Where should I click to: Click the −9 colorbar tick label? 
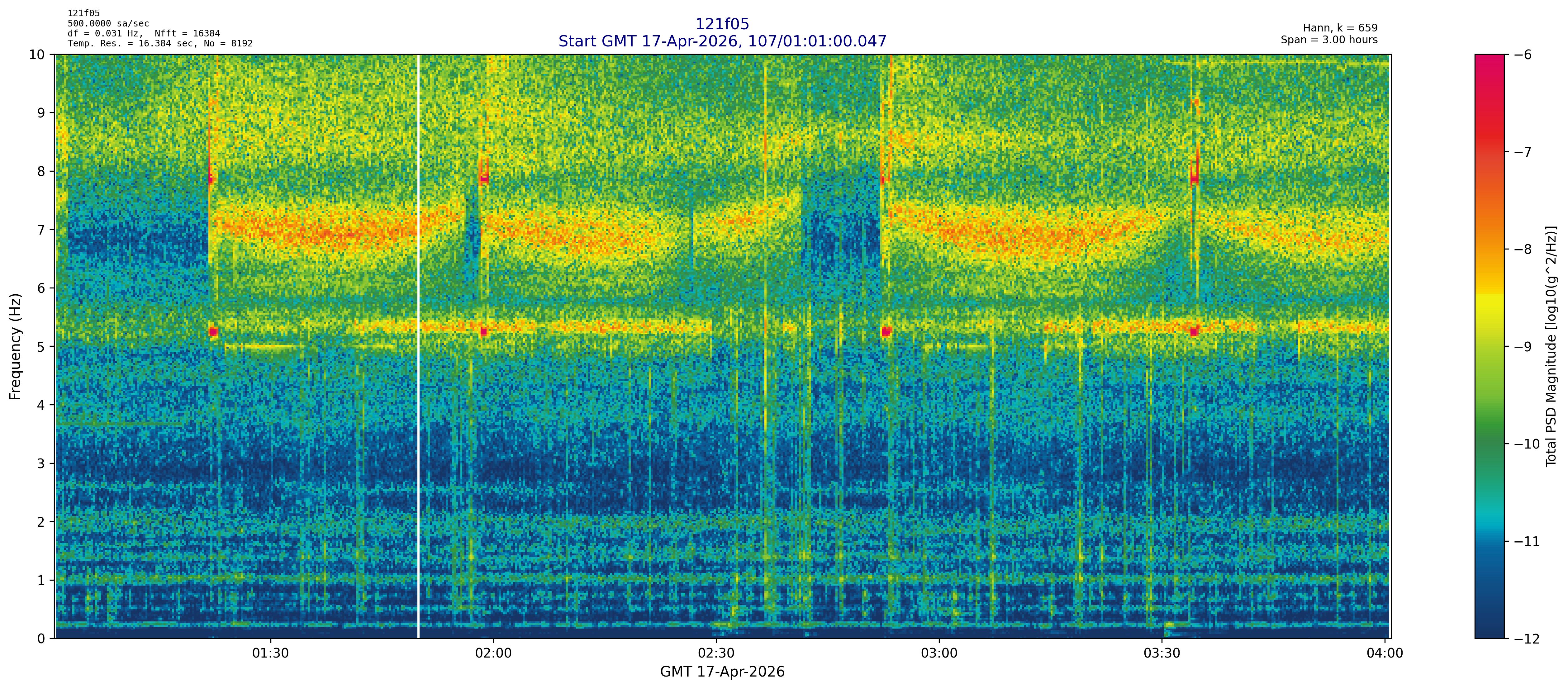tap(1523, 347)
